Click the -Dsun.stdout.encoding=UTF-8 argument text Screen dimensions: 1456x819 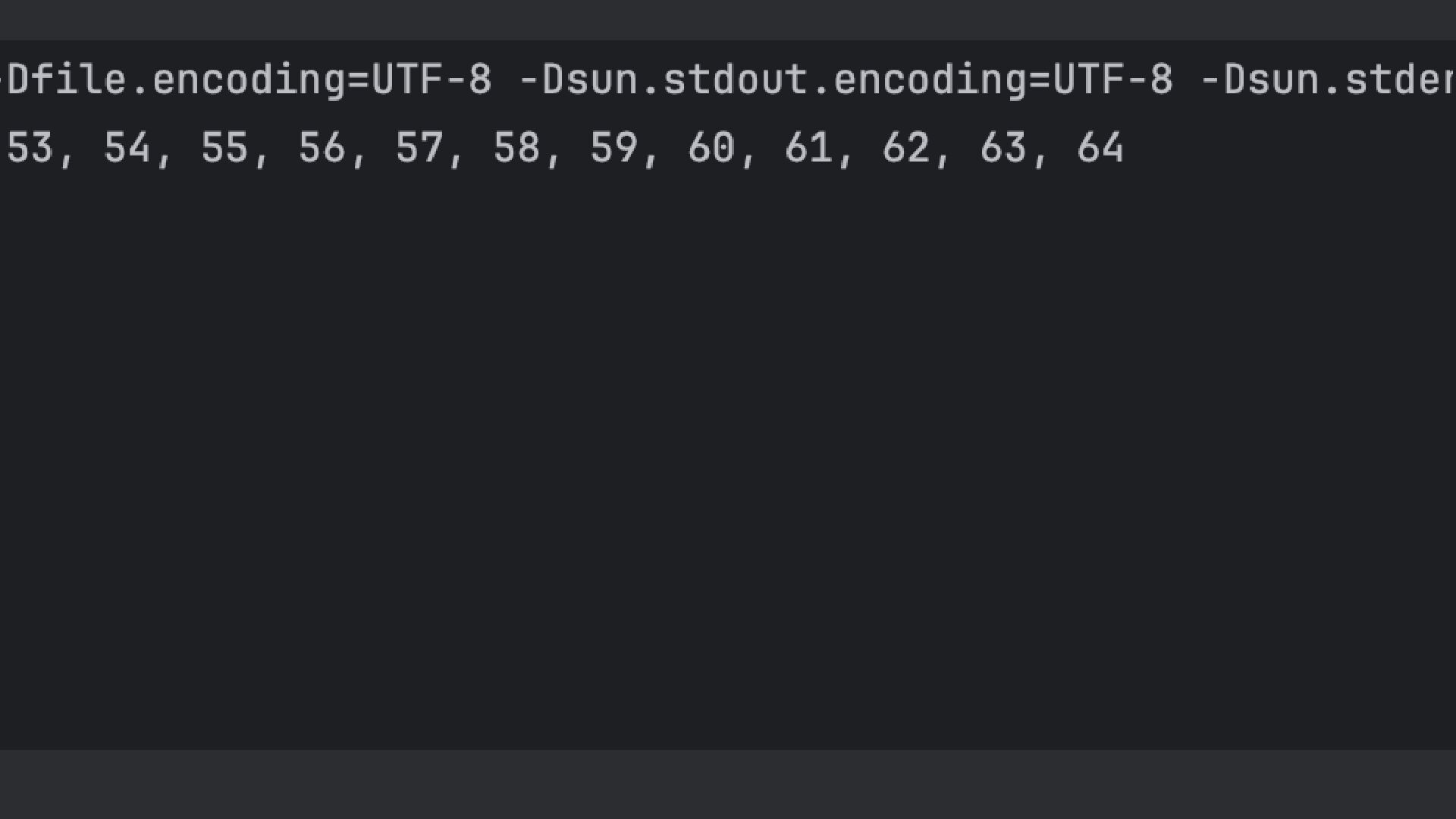tap(845, 80)
